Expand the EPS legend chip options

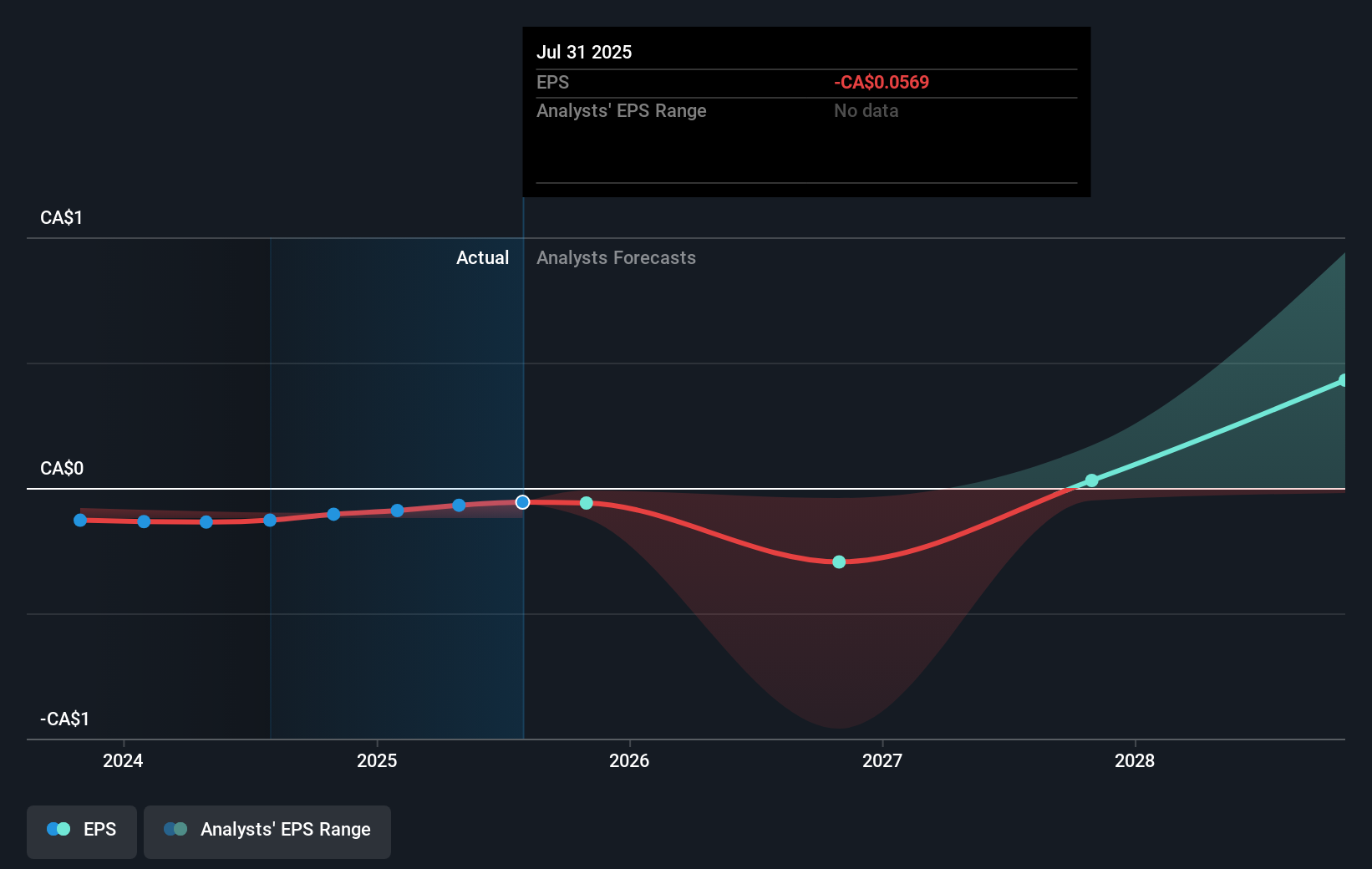tap(81, 831)
